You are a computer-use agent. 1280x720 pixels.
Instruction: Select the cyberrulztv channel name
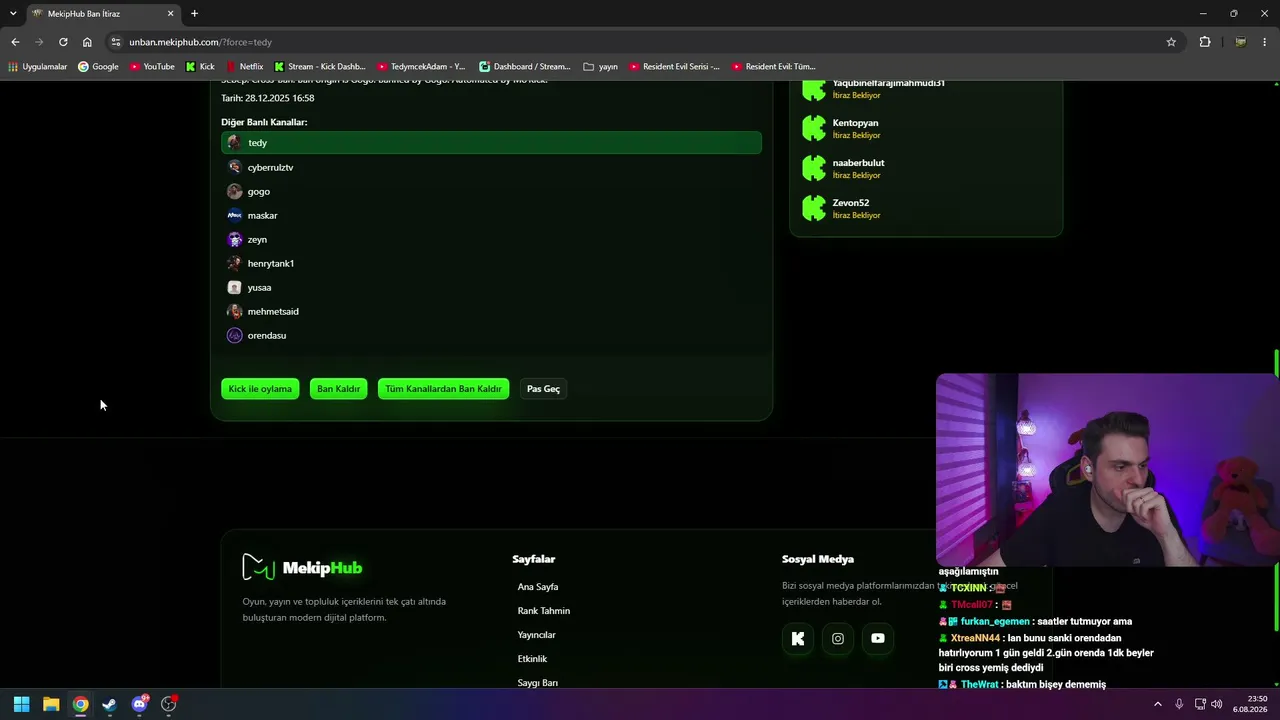(270, 167)
